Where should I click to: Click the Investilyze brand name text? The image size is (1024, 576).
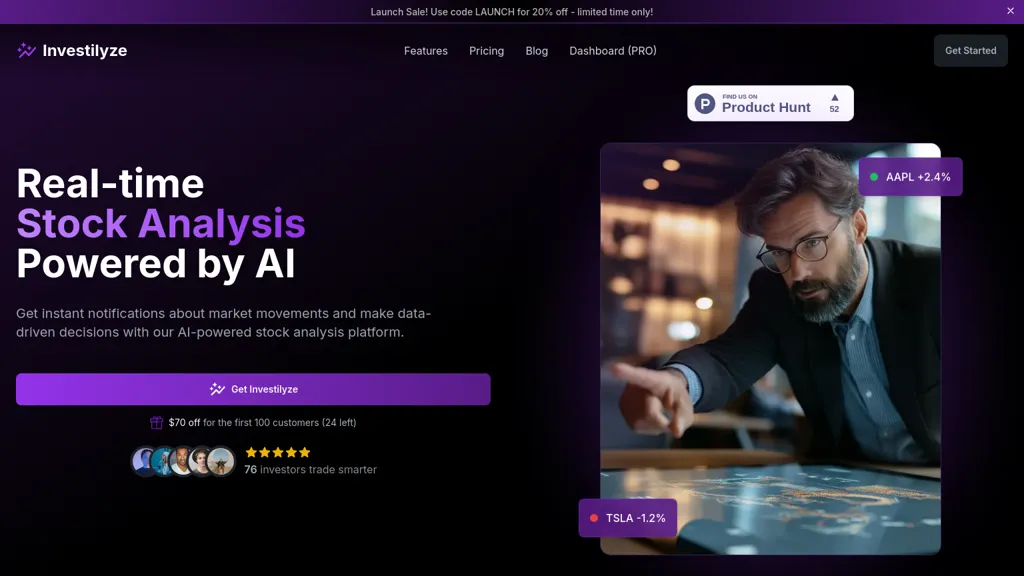pos(85,50)
